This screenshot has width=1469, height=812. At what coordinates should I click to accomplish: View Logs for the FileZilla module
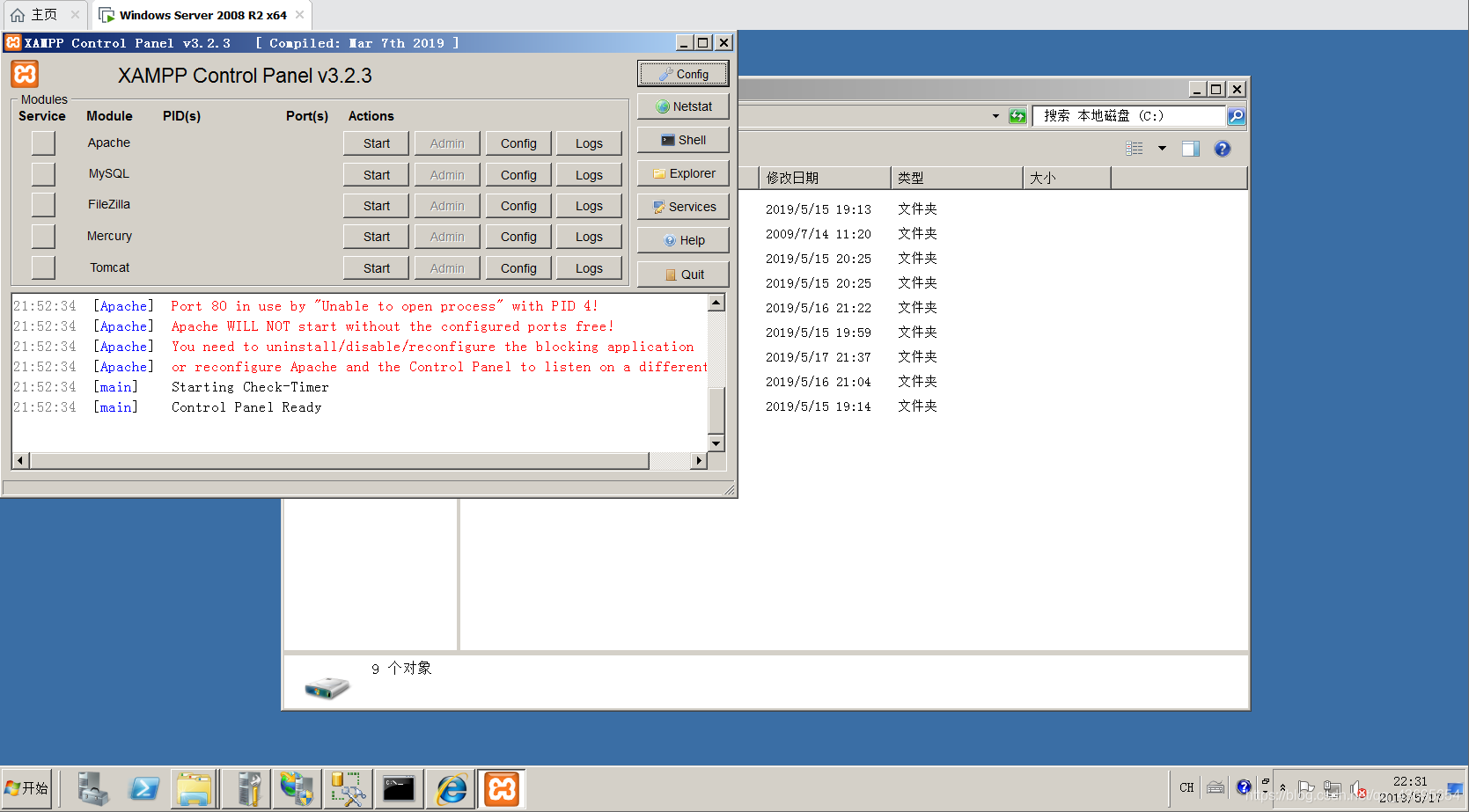click(589, 206)
